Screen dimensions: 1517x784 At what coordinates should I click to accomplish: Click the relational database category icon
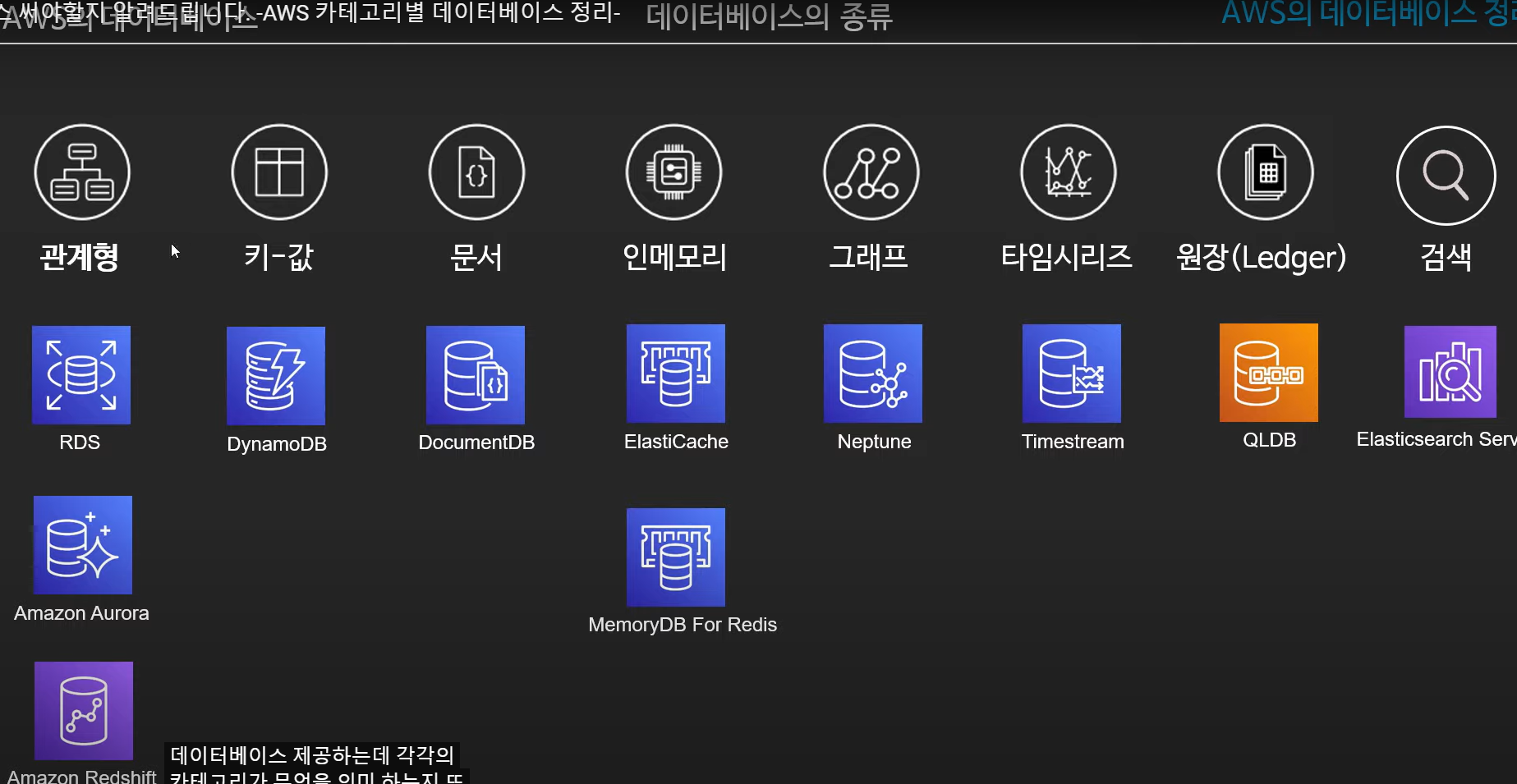click(x=82, y=172)
